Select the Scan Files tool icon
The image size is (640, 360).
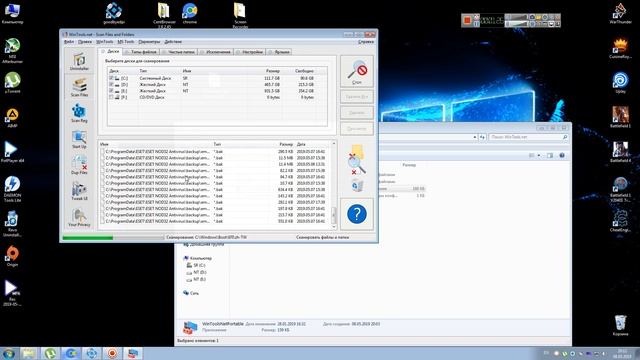point(79,87)
